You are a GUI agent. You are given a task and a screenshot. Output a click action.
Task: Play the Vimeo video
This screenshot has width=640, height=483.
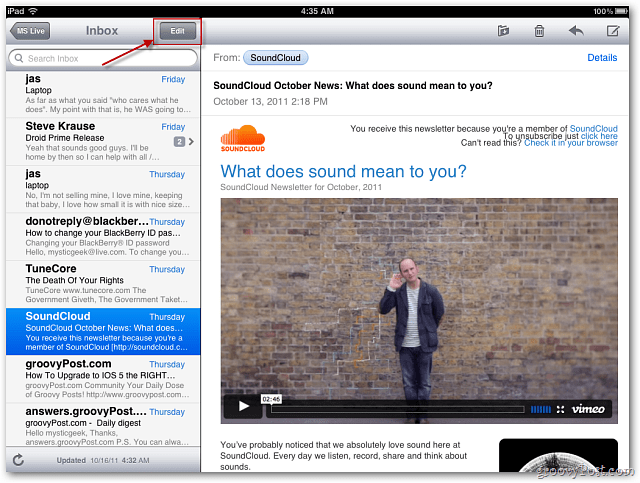pyautogui.click(x=244, y=406)
